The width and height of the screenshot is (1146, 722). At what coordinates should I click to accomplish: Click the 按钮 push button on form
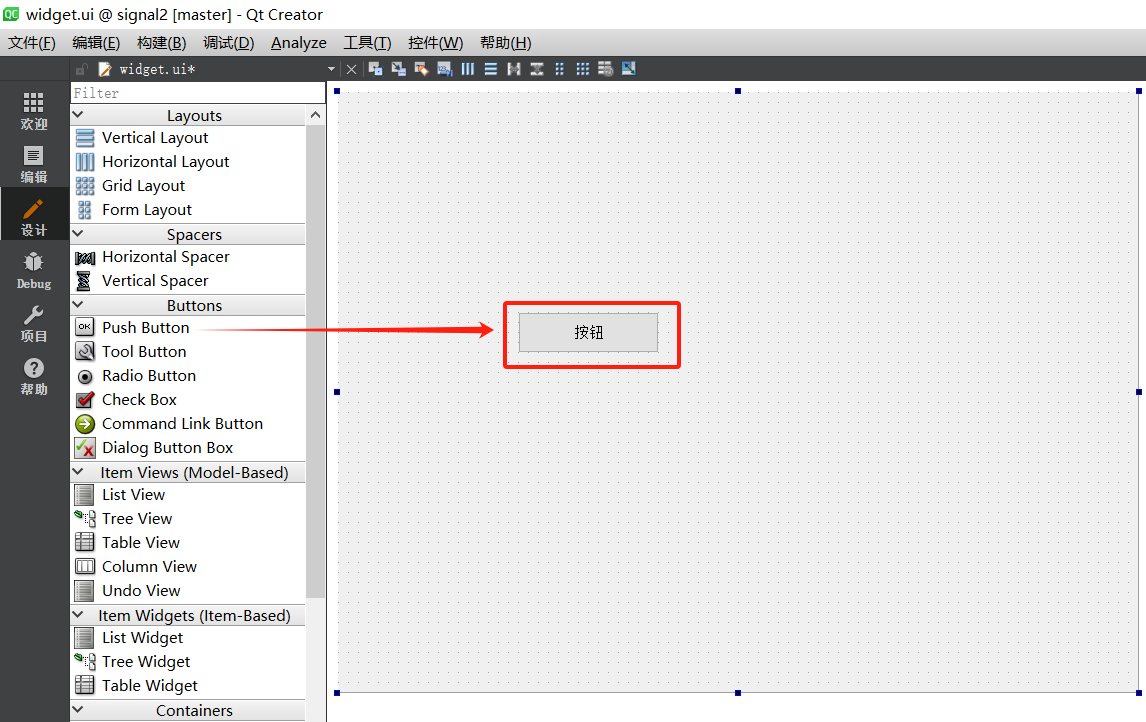[588, 332]
